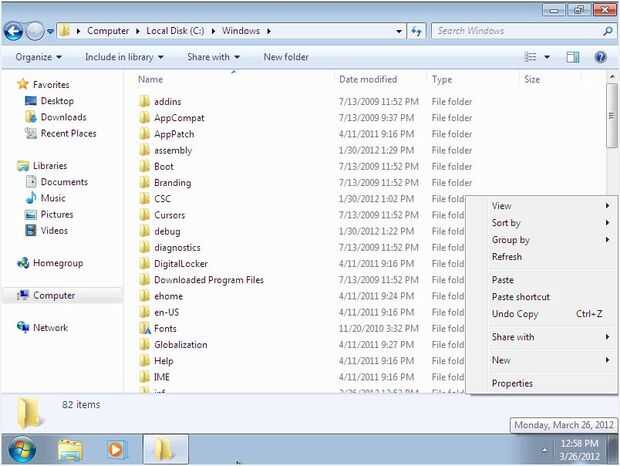Select the diagnostics folder
Viewport: 620px width, 466px height.
[x=177, y=247]
